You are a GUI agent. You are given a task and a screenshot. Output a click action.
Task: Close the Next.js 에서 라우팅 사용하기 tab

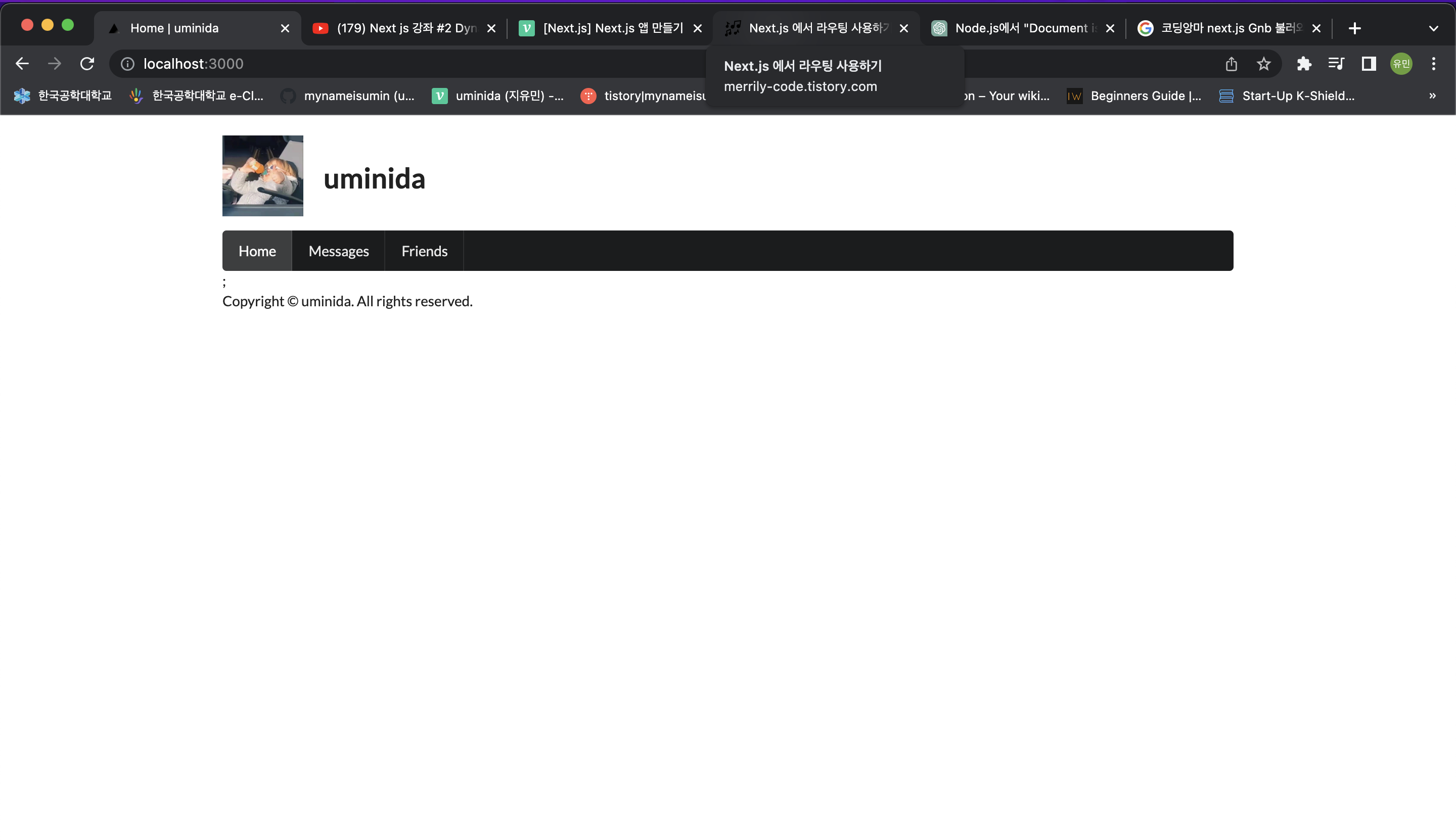(904, 28)
